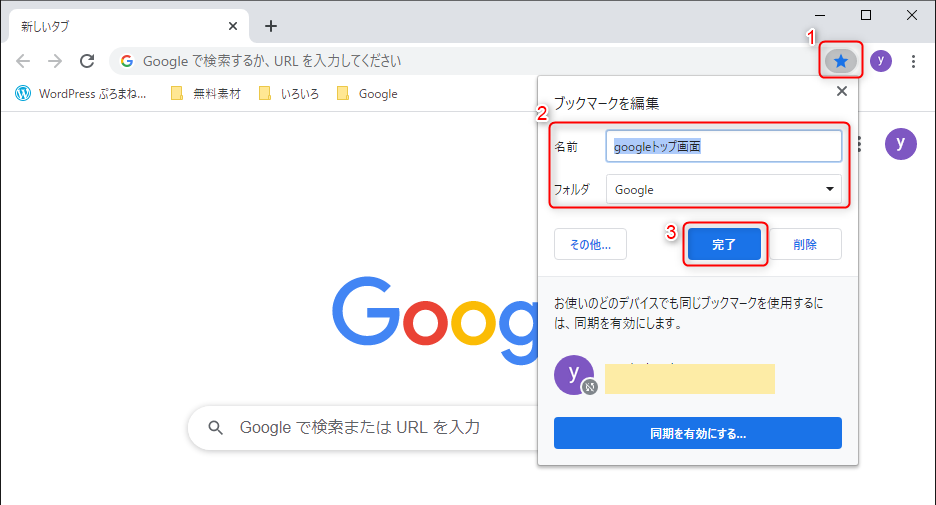
Task: Open the WordPress ぶろまね bookmark
Action: (x=81, y=94)
